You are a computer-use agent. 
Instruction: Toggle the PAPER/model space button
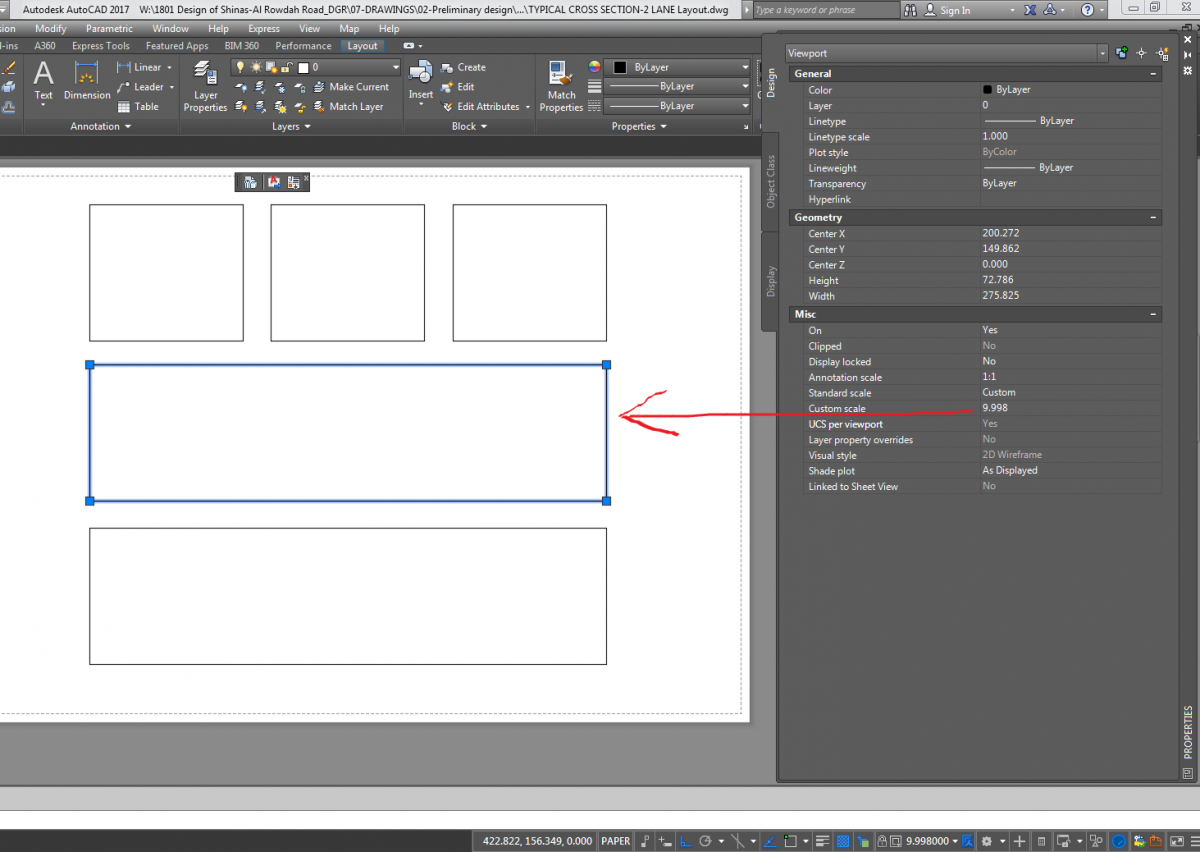click(615, 841)
